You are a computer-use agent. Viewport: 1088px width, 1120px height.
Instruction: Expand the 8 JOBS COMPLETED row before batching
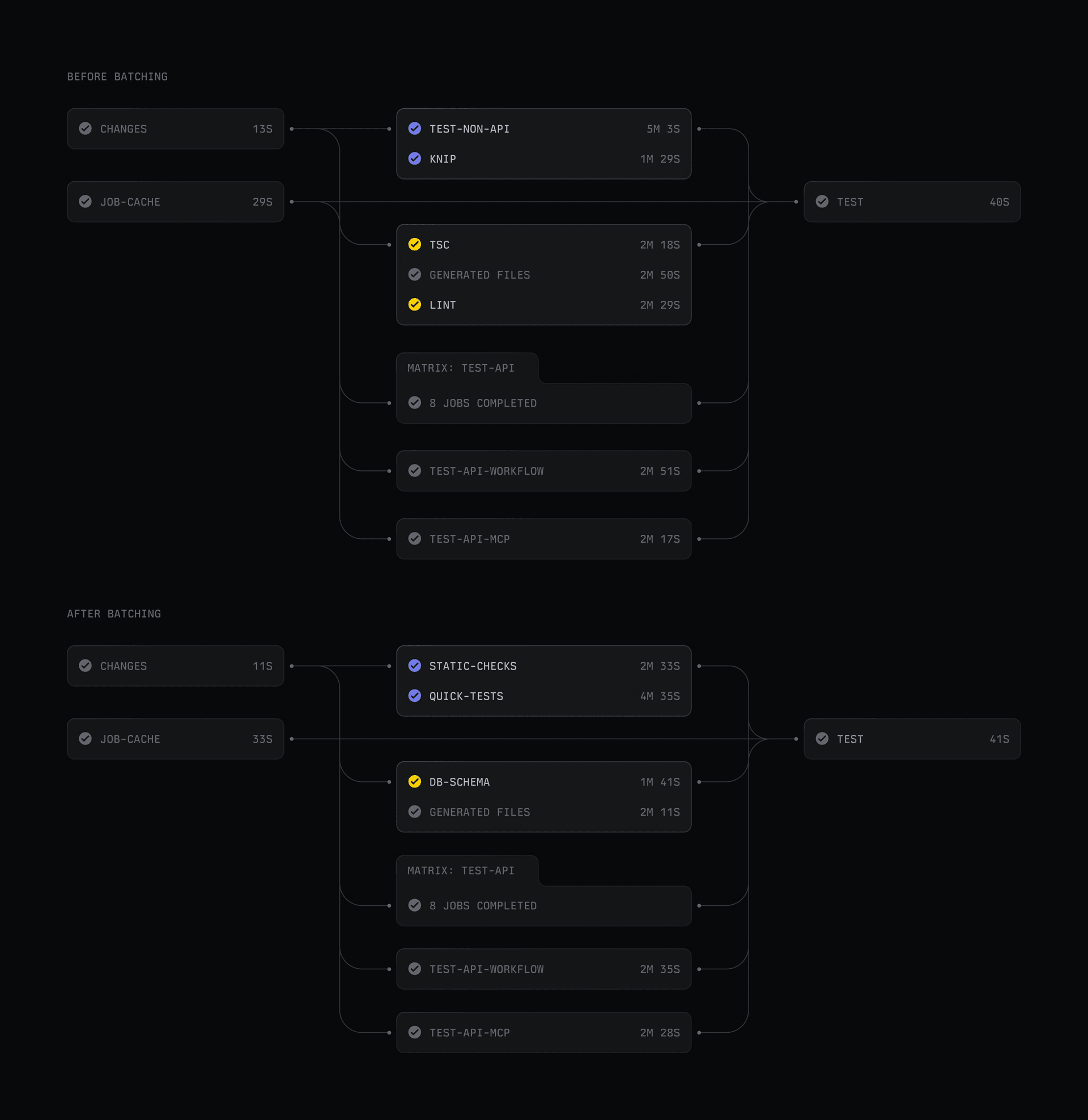[x=543, y=403]
